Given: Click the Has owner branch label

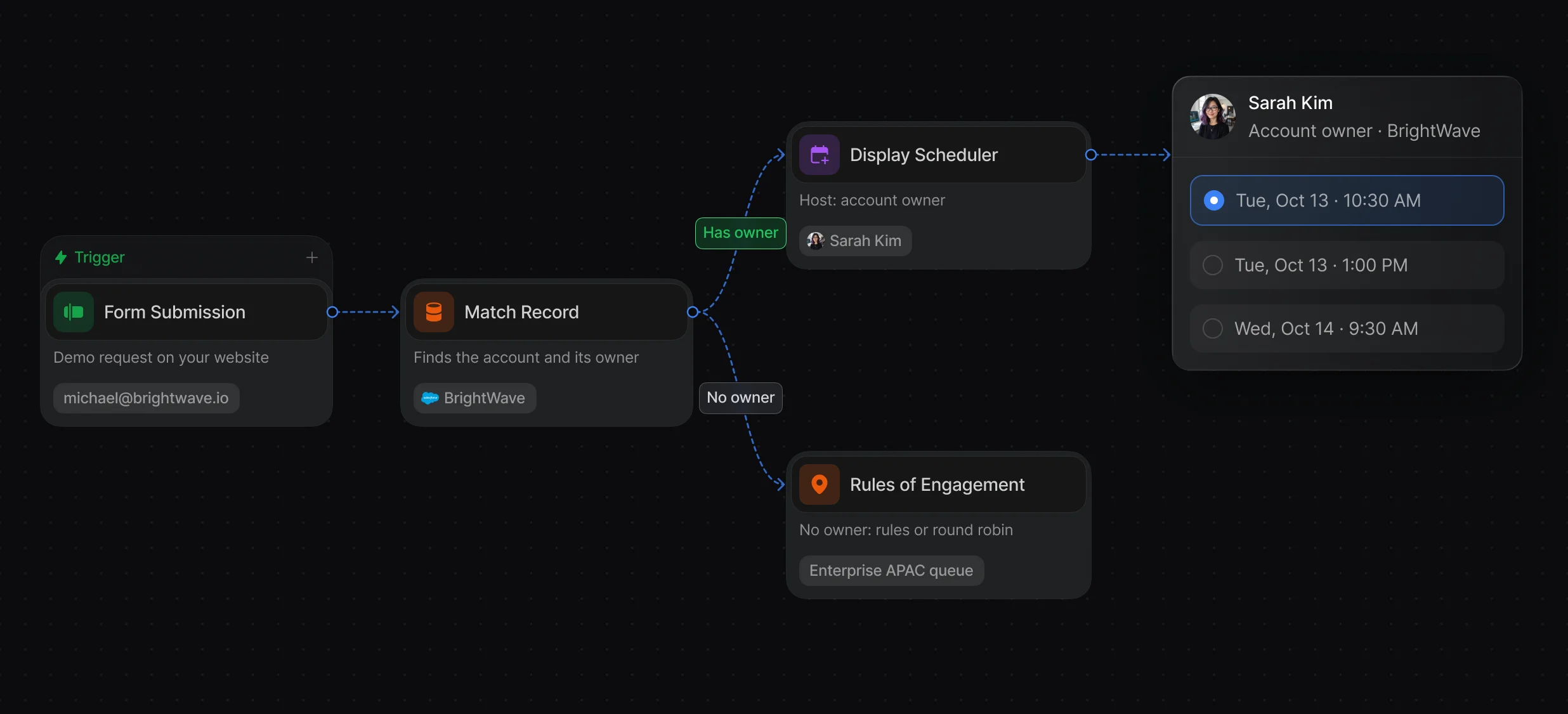Looking at the screenshot, I should click(x=741, y=233).
